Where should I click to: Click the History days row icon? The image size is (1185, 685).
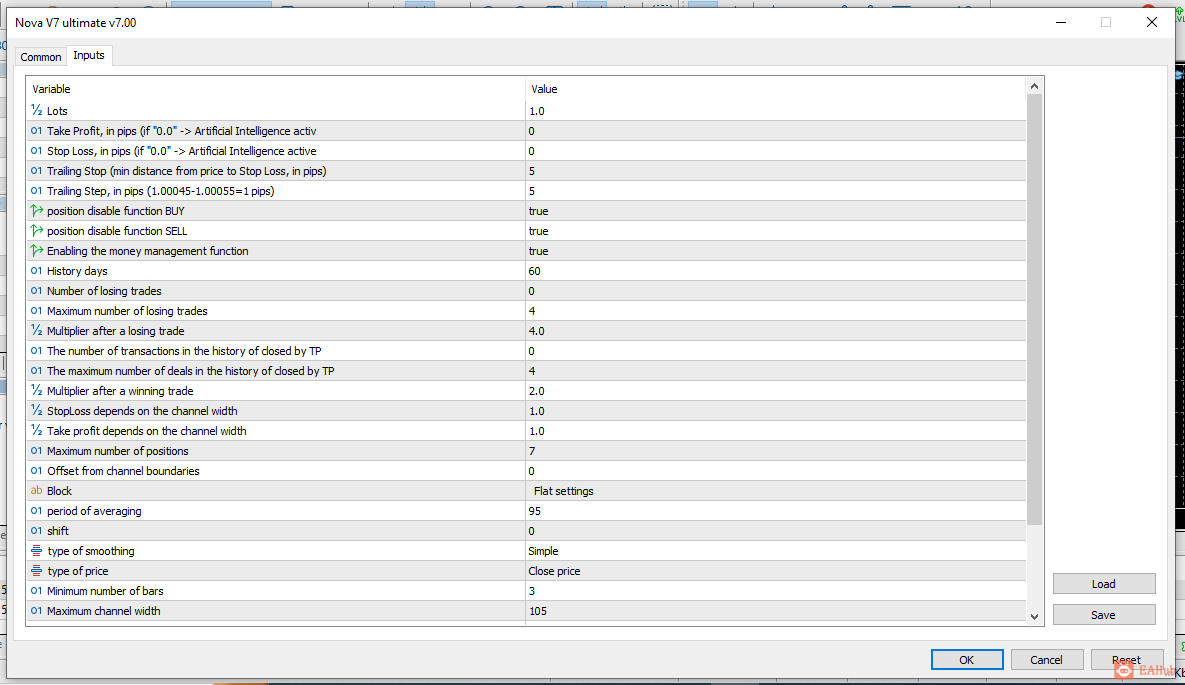pos(36,271)
